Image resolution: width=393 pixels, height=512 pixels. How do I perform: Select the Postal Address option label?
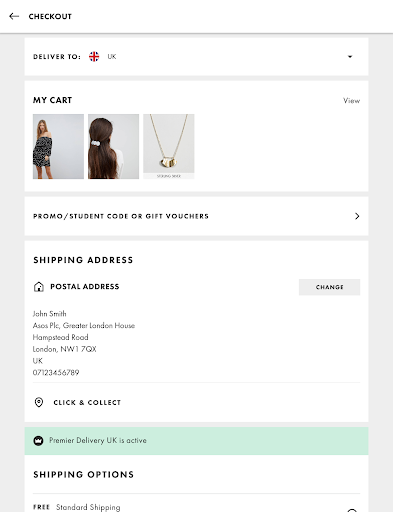(x=85, y=287)
